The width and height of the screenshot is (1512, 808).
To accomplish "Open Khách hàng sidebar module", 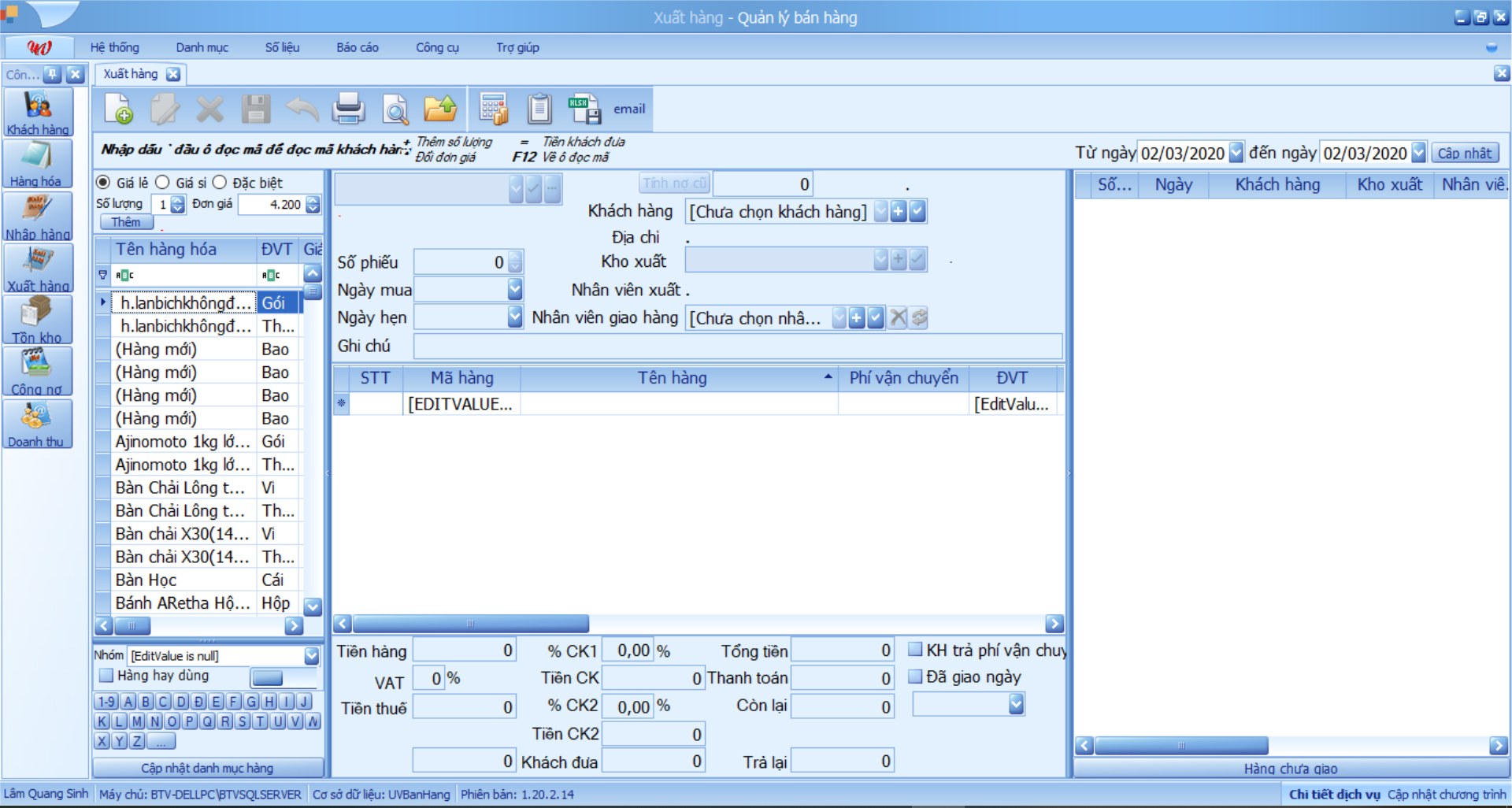I will click(x=38, y=112).
